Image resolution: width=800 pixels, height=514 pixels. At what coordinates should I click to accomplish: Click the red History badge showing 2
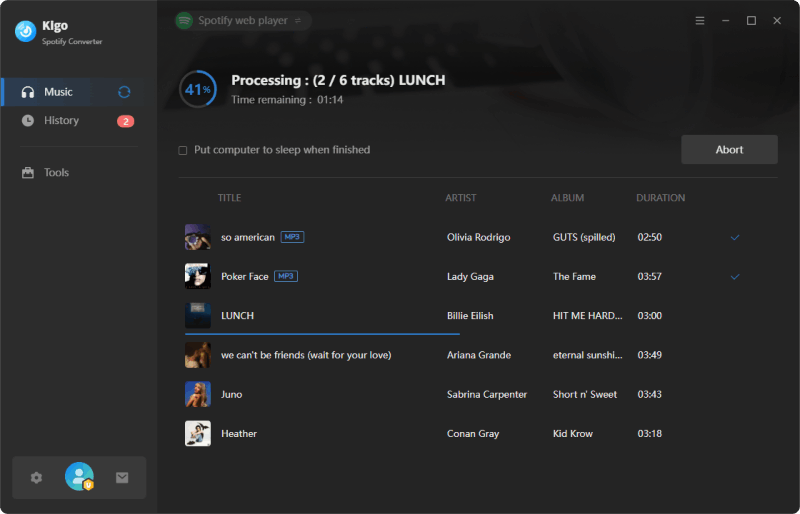coord(126,121)
